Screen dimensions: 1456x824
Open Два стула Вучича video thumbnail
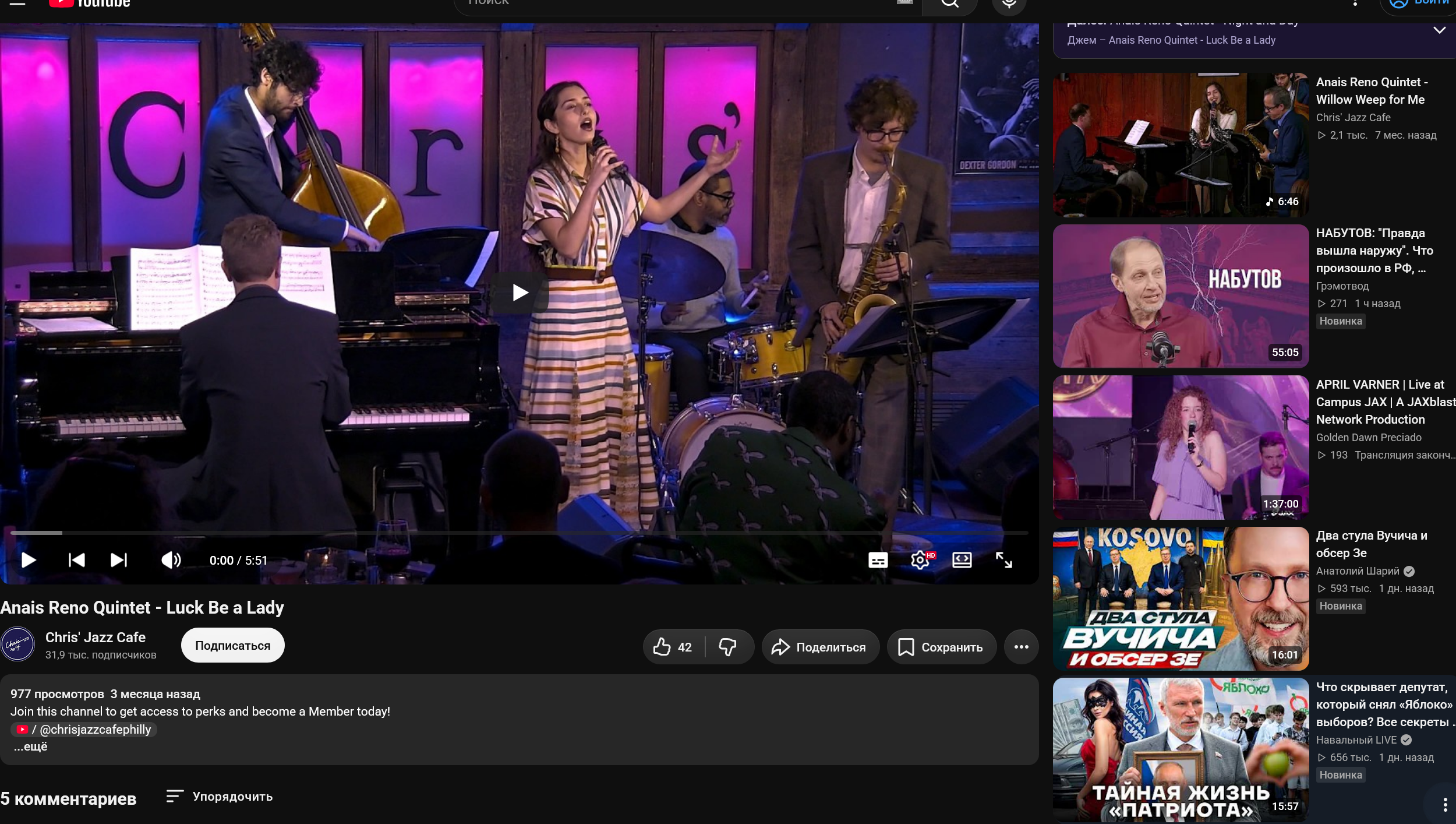coord(1181,598)
